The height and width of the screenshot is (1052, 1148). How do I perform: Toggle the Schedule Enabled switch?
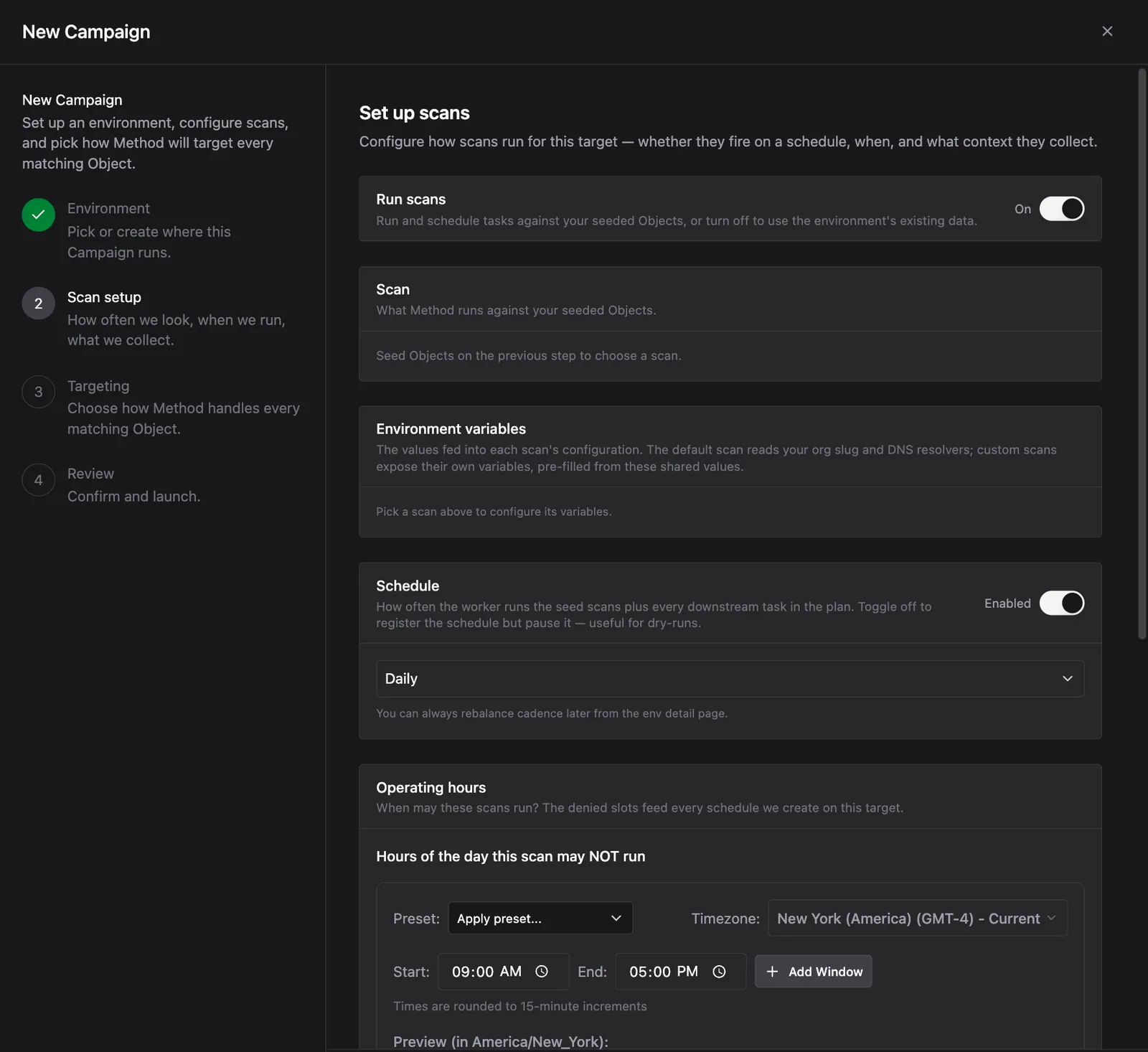[1062, 603]
